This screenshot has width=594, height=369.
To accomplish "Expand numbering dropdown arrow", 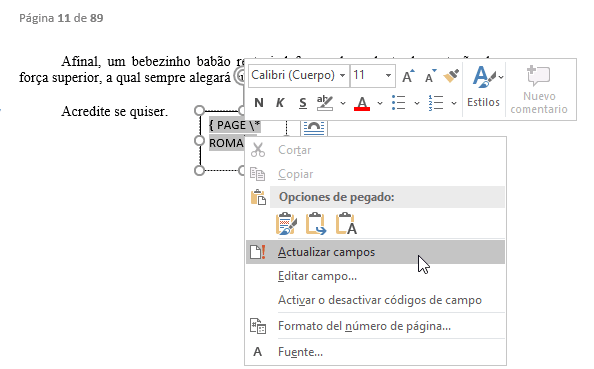I will [454, 103].
